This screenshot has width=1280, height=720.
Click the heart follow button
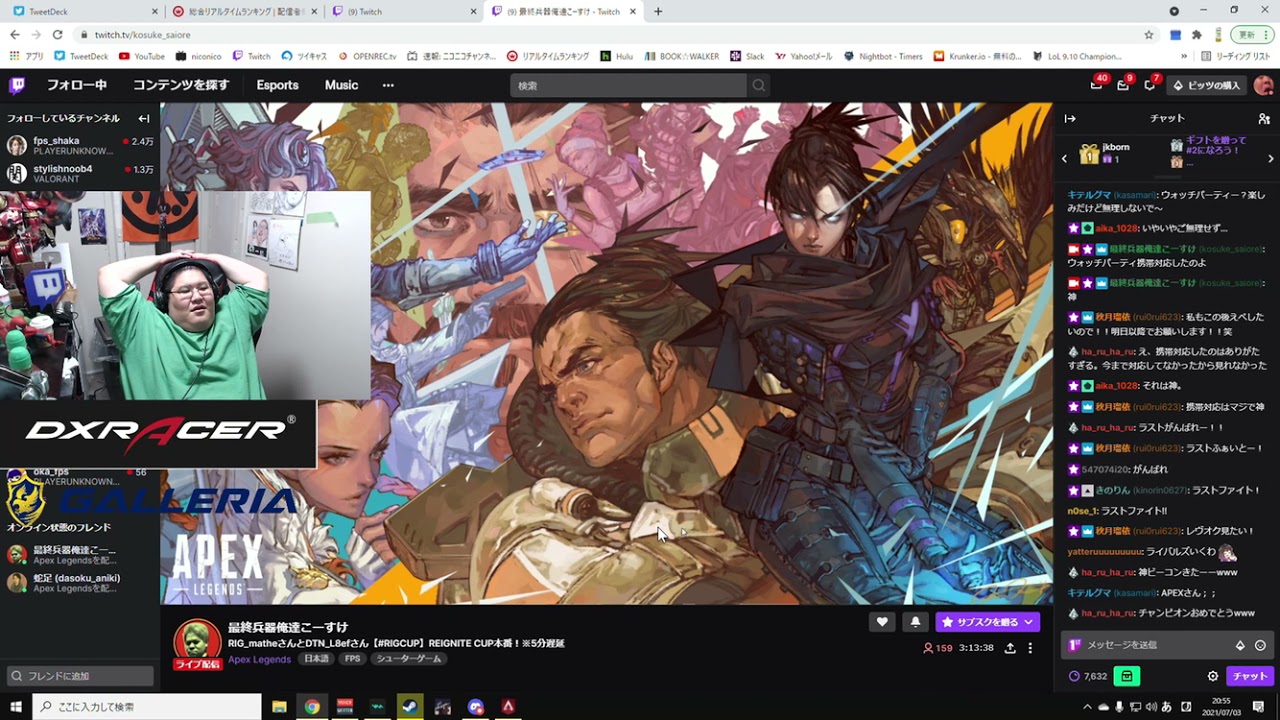(x=881, y=622)
